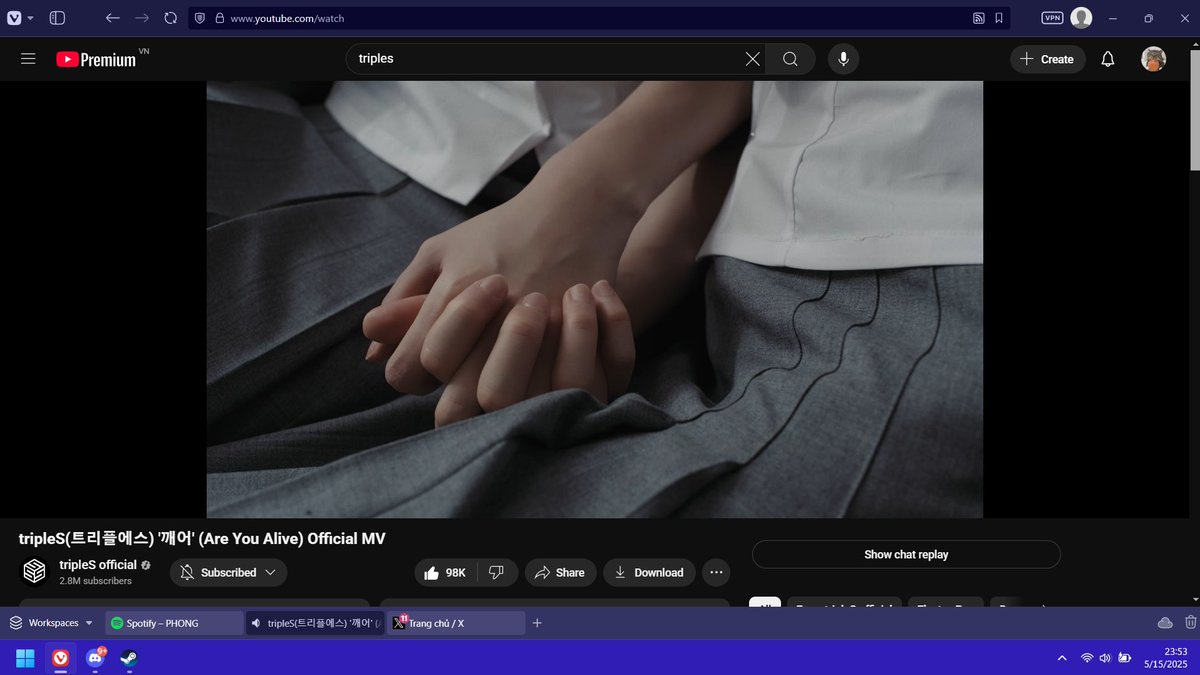This screenshot has height=675, width=1200.
Task: Show hidden system tray icons chevron
Action: [1062, 658]
